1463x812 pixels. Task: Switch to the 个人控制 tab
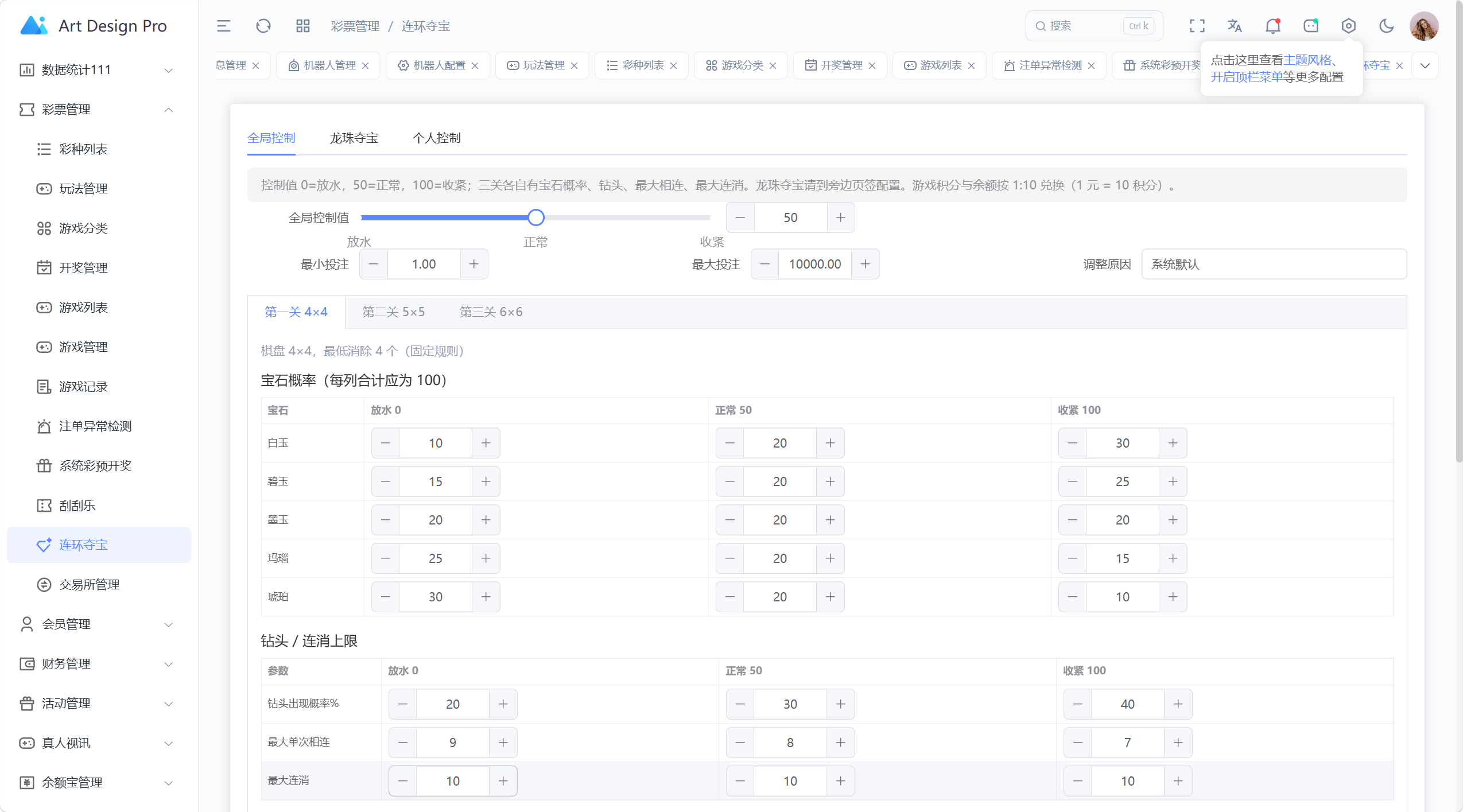pyautogui.click(x=436, y=138)
